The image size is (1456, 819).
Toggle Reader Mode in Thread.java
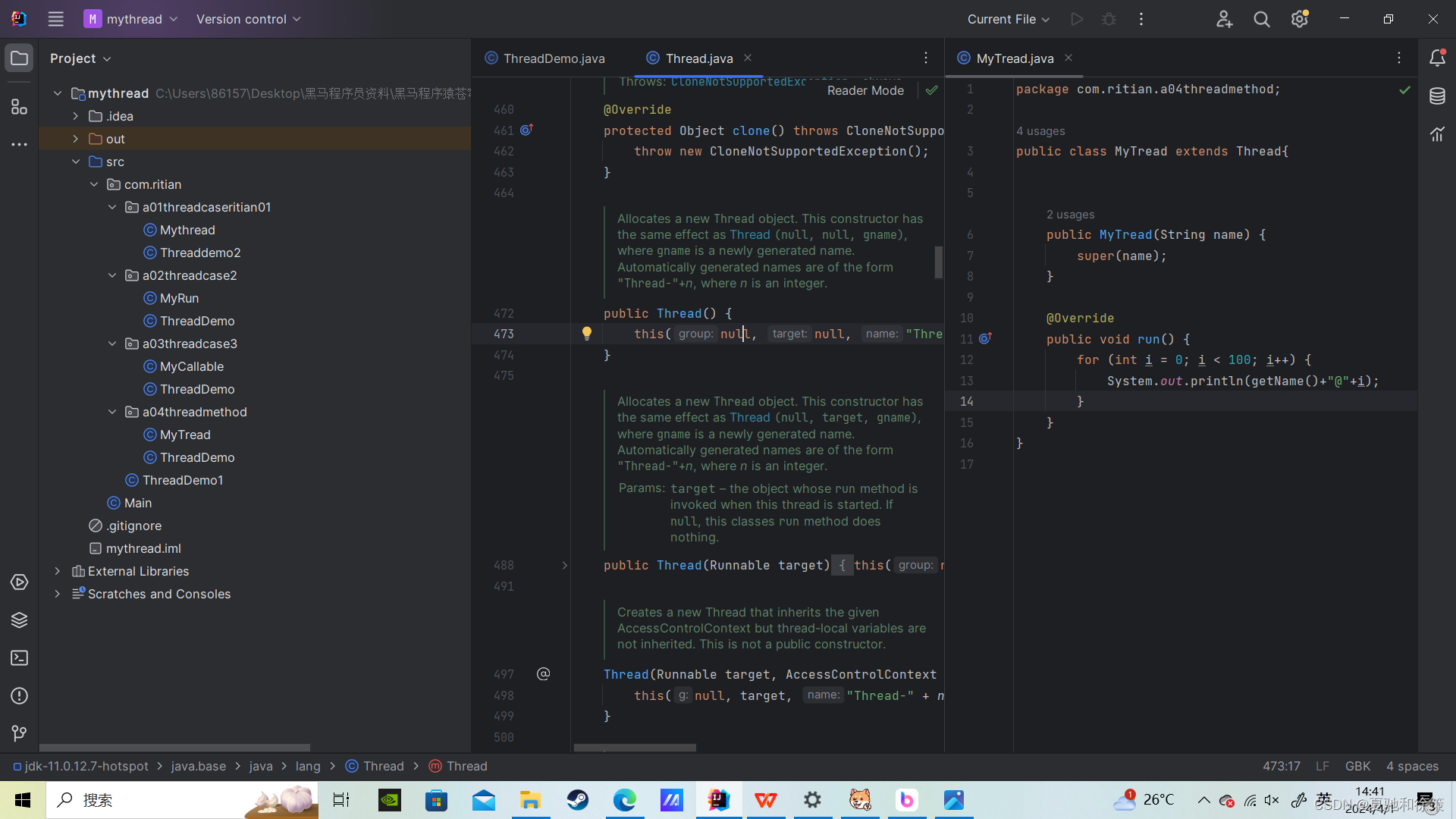(x=865, y=90)
